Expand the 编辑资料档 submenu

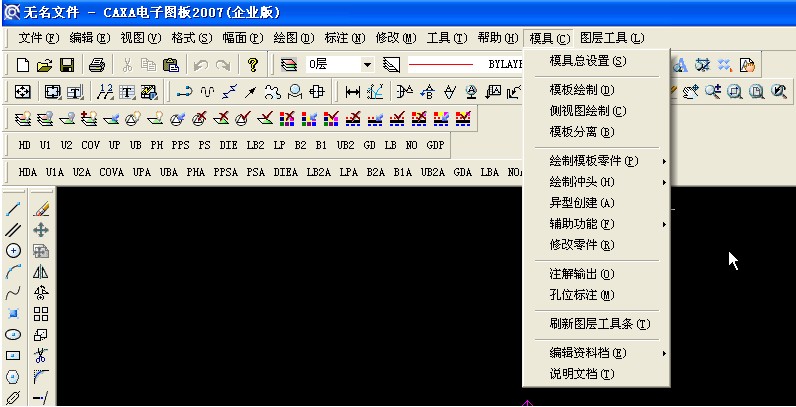[596, 353]
